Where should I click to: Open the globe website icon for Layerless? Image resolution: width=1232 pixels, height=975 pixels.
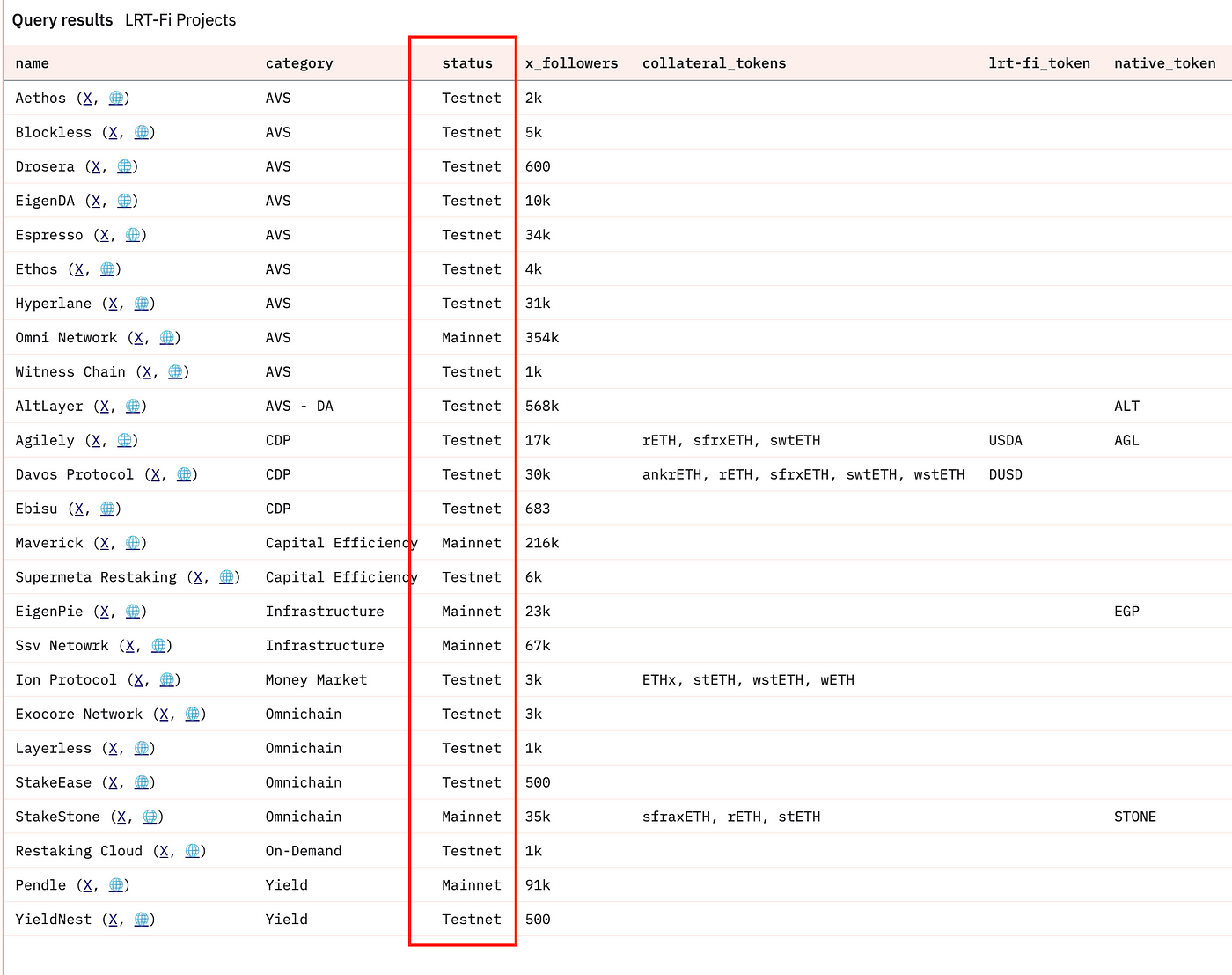[142, 748]
